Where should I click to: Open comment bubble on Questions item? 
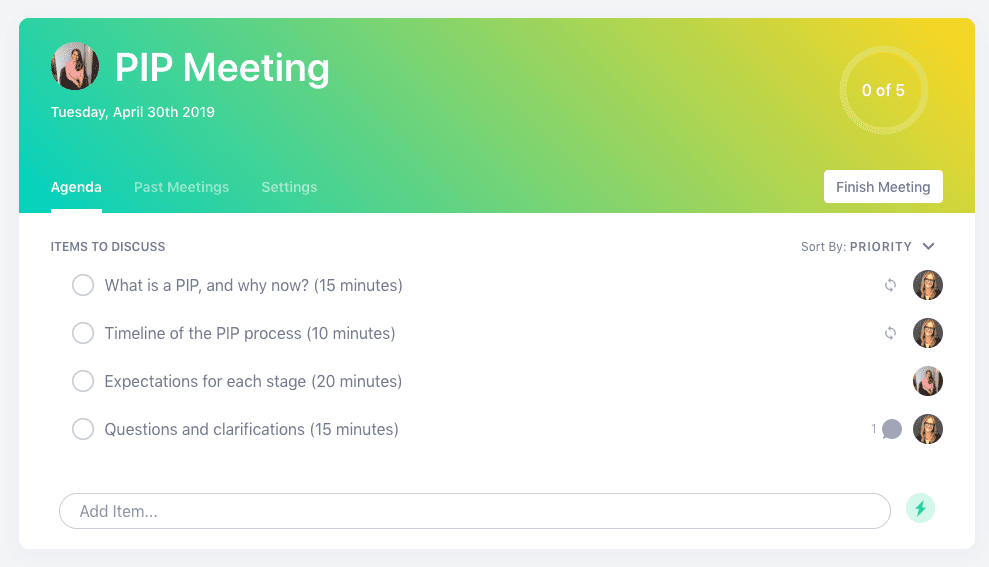point(891,430)
